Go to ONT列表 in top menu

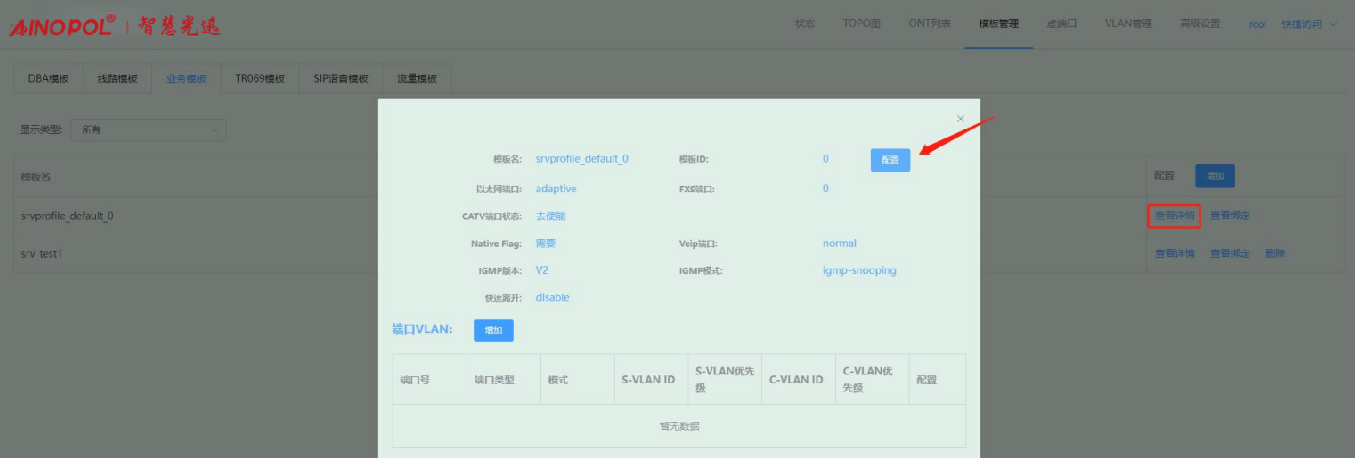coord(929,24)
